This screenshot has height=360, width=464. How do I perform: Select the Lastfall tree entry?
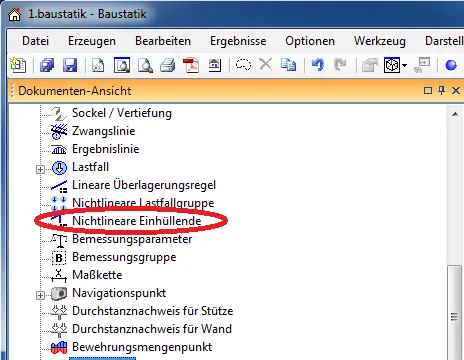click(x=90, y=167)
